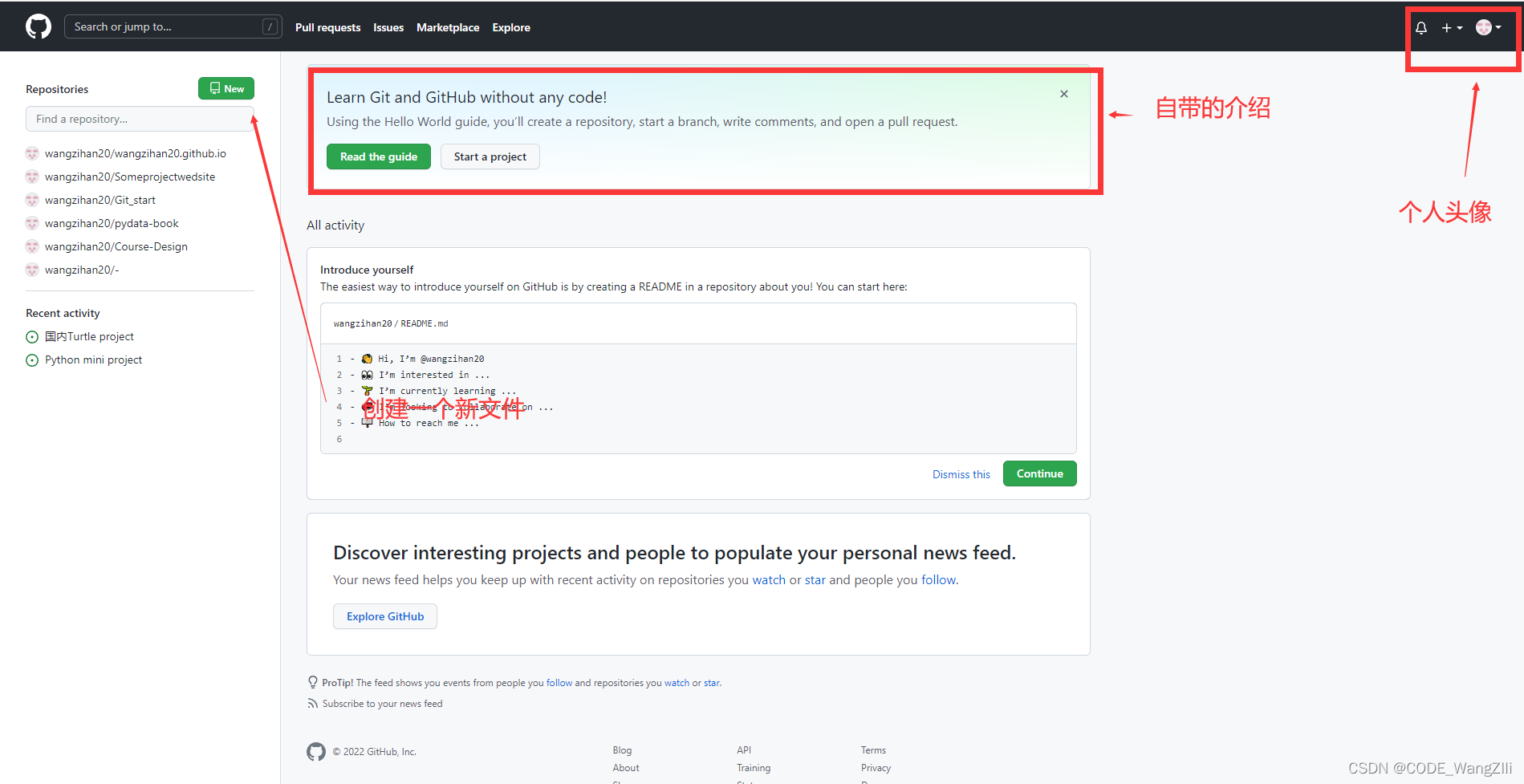Go to Marketplace in the header
The height and width of the screenshot is (784, 1524).
[x=448, y=27]
